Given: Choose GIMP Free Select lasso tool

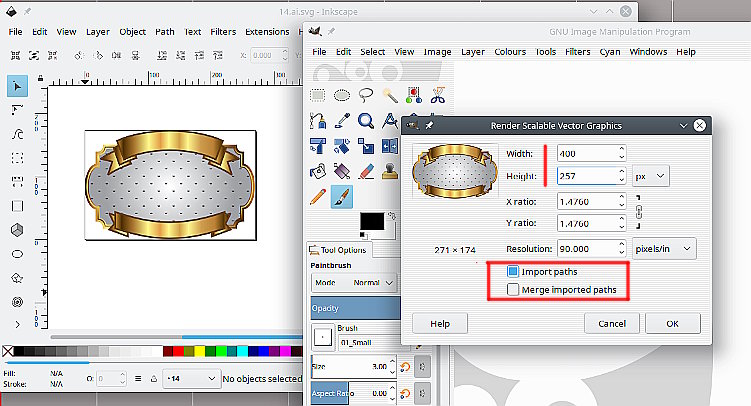Looking at the screenshot, I should pos(366,95).
